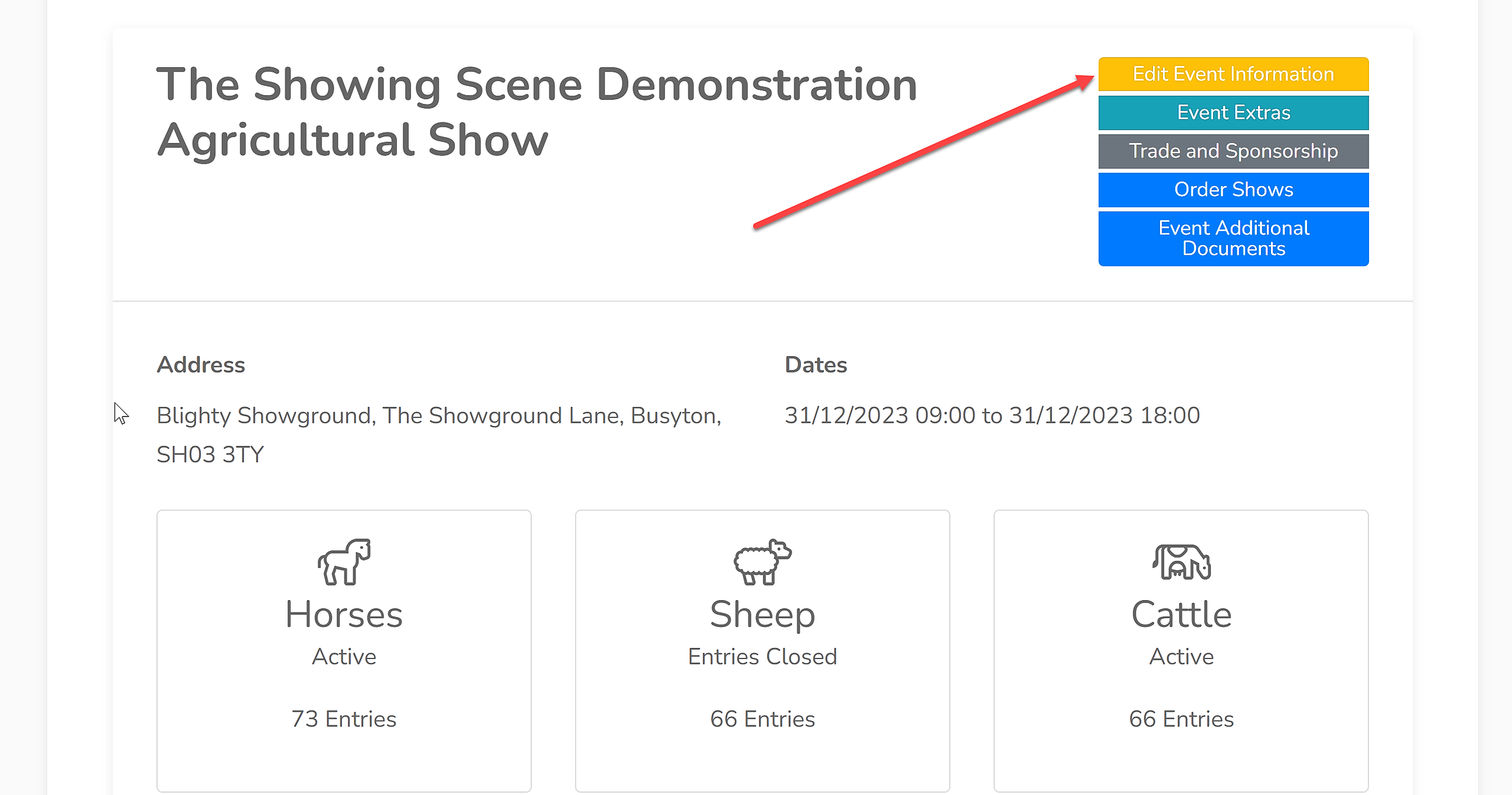The width and height of the screenshot is (1512, 795).
Task: Open Trade and Sponsorship
Action: click(x=1233, y=151)
